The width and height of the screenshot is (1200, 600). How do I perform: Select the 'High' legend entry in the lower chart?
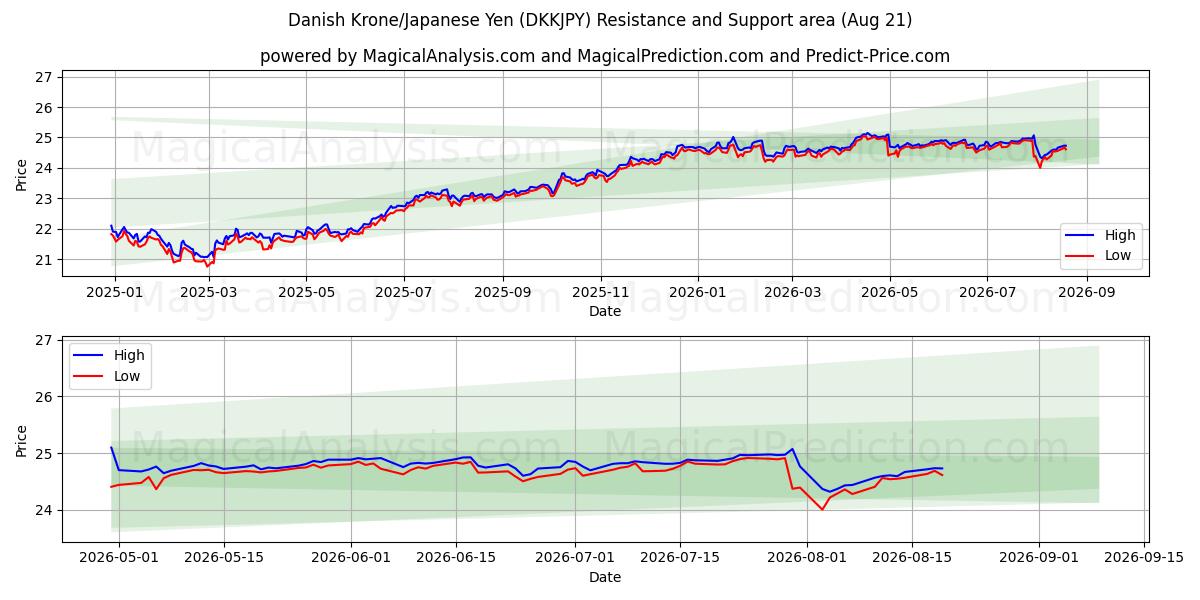pos(128,355)
